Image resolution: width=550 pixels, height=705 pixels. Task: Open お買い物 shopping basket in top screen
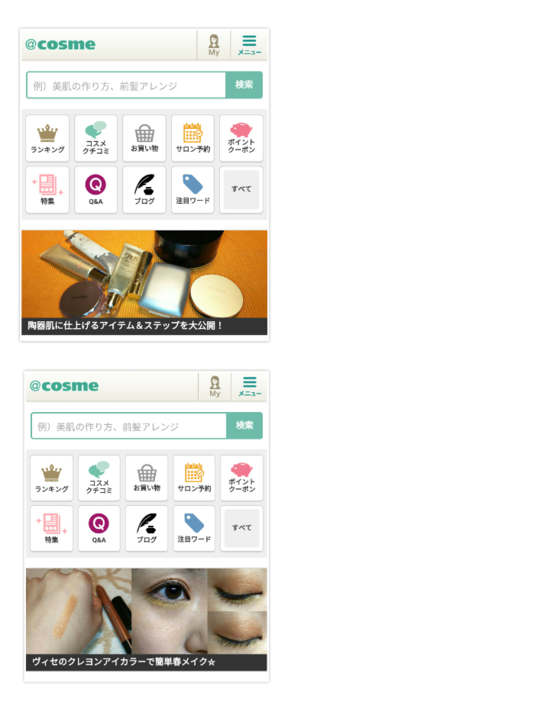[144, 138]
